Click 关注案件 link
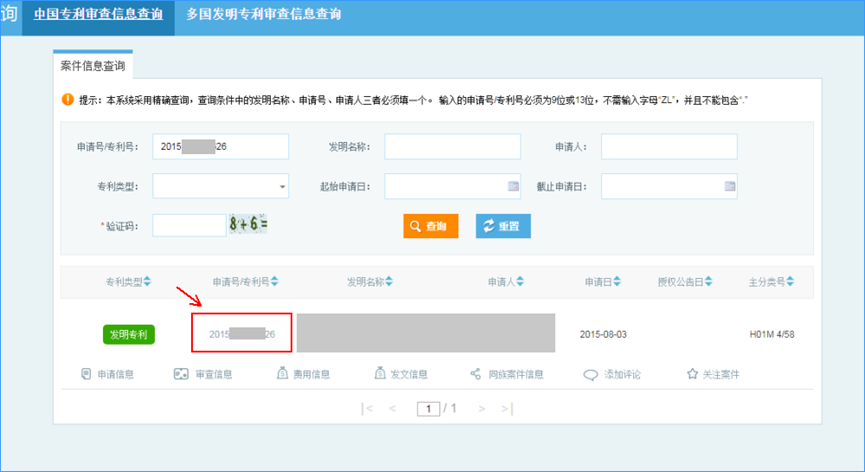This screenshot has height=472, width=865. coord(720,374)
